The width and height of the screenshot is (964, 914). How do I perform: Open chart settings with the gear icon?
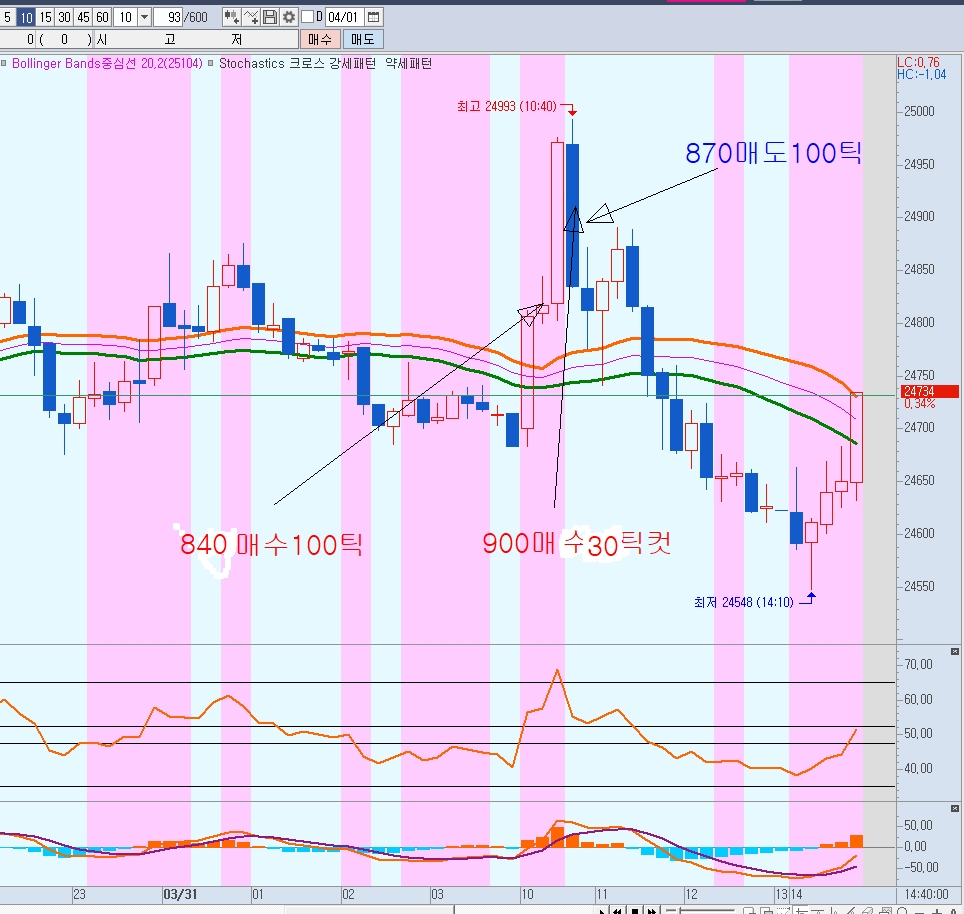tap(289, 17)
